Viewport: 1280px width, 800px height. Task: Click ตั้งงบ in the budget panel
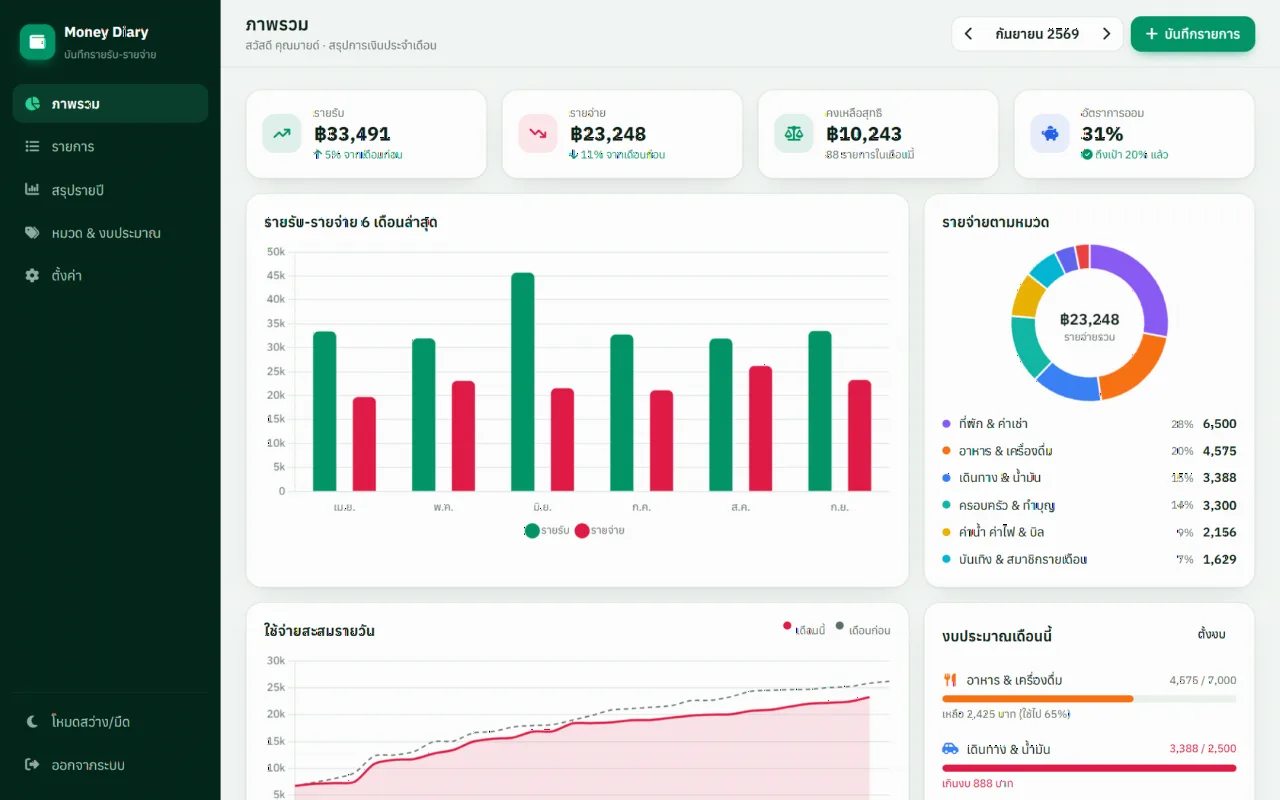(x=1211, y=635)
